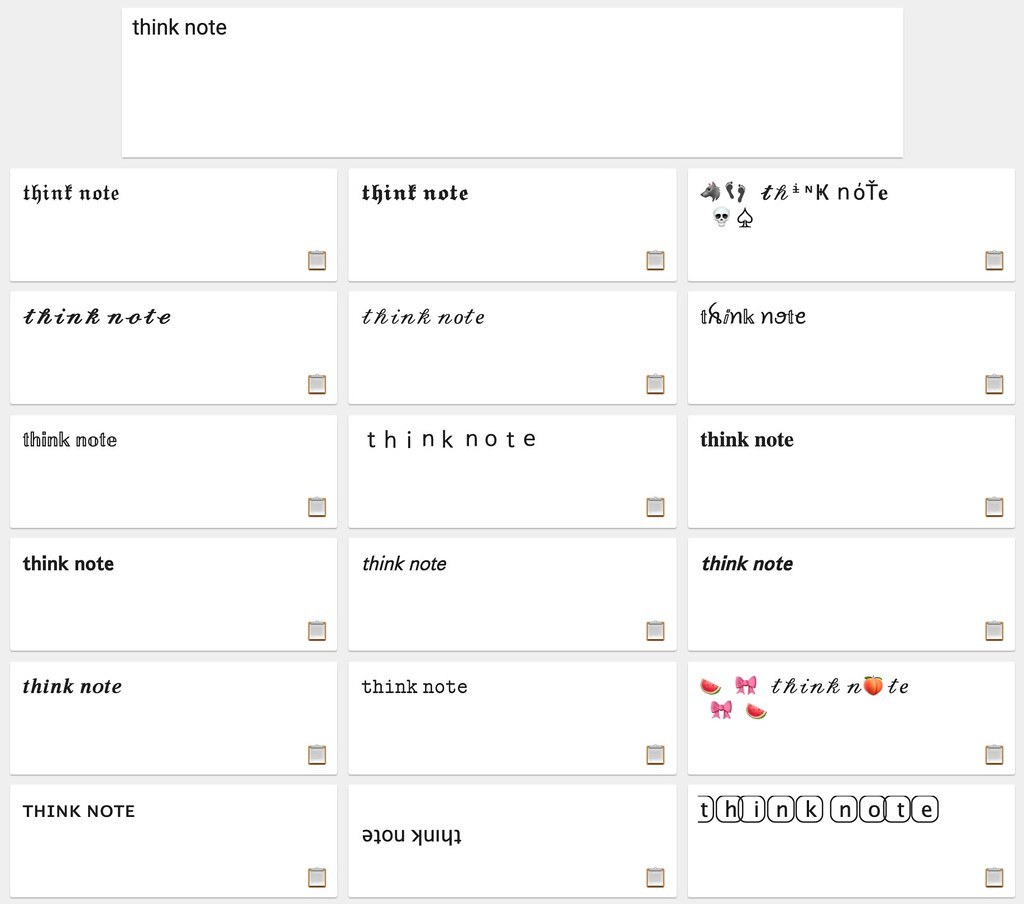1024x904 pixels.
Task: Copy the wide-spaced 'think note' style
Action: (655, 507)
